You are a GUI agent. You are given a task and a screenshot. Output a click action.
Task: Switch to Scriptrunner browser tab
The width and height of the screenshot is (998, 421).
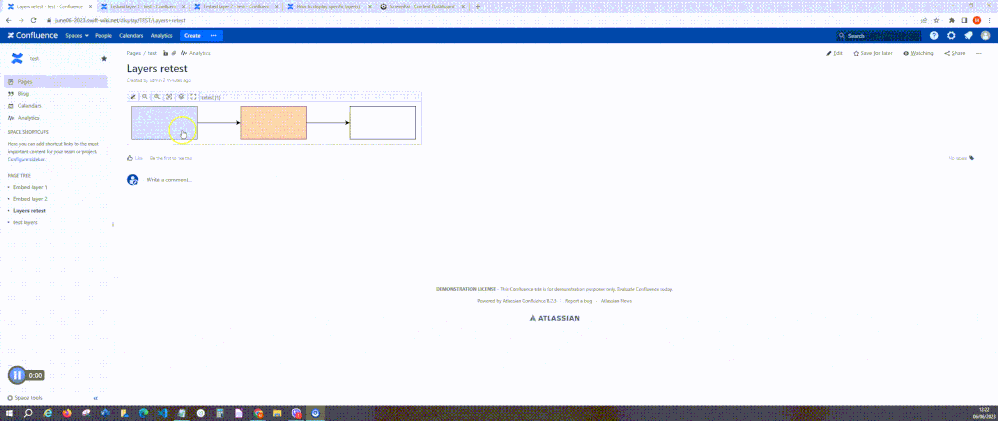pyautogui.click(x=422, y=6)
